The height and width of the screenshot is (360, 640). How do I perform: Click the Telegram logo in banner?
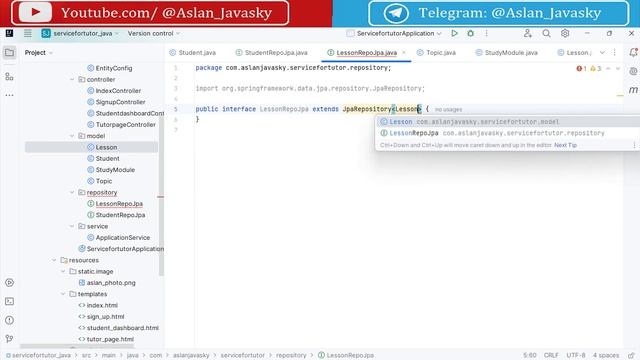pos(396,13)
